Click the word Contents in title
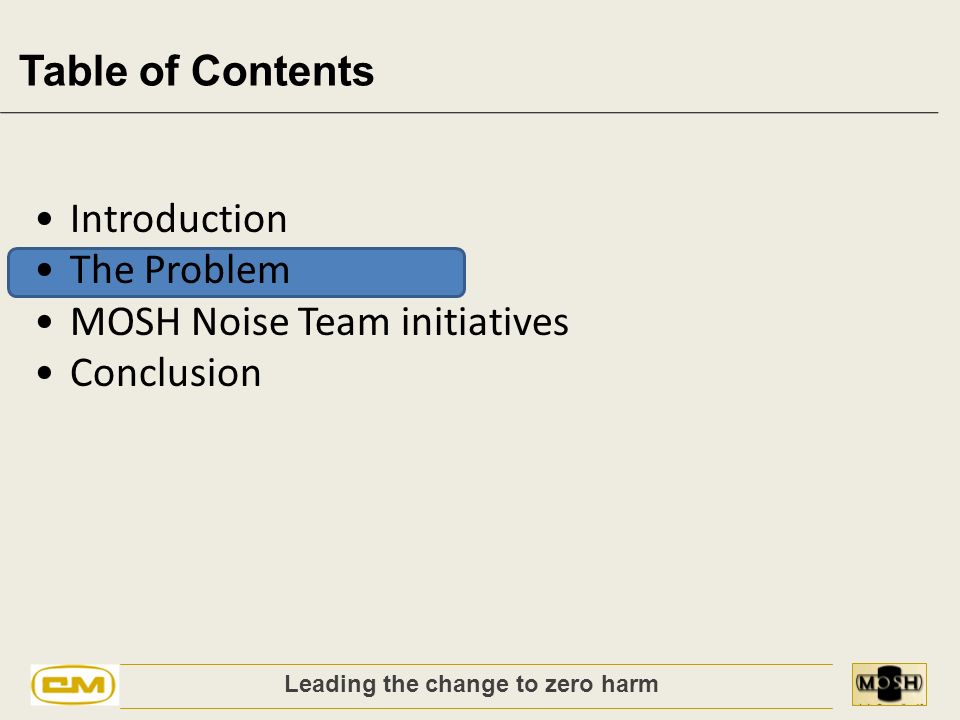 click(282, 71)
